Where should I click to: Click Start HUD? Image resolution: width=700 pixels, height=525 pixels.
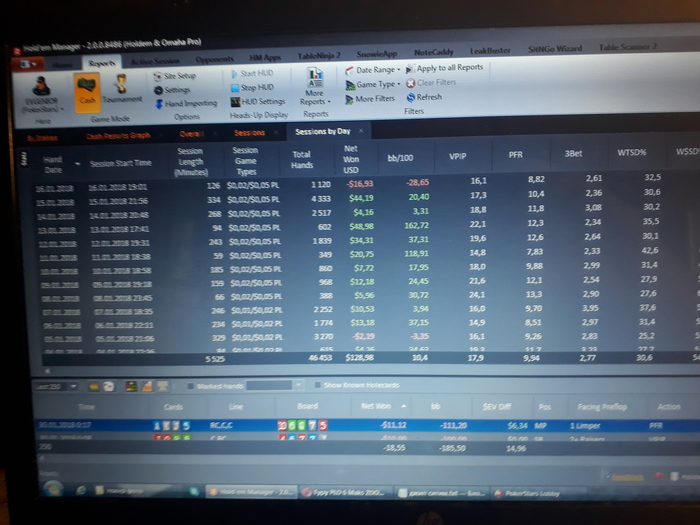point(252,74)
